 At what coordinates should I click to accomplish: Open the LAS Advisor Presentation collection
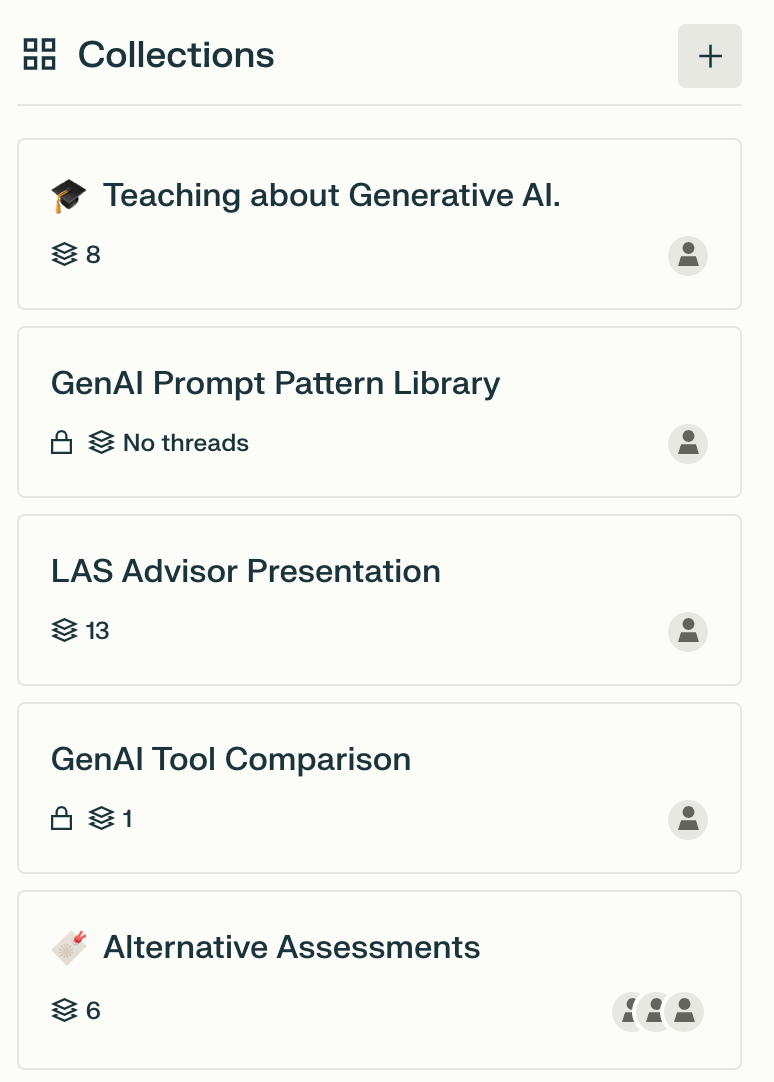(x=246, y=571)
